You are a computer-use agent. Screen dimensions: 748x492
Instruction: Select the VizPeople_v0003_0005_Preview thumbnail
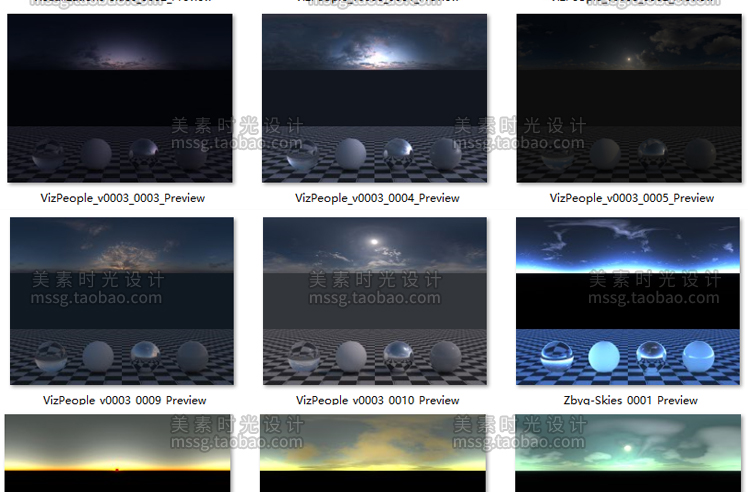click(629, 98)
